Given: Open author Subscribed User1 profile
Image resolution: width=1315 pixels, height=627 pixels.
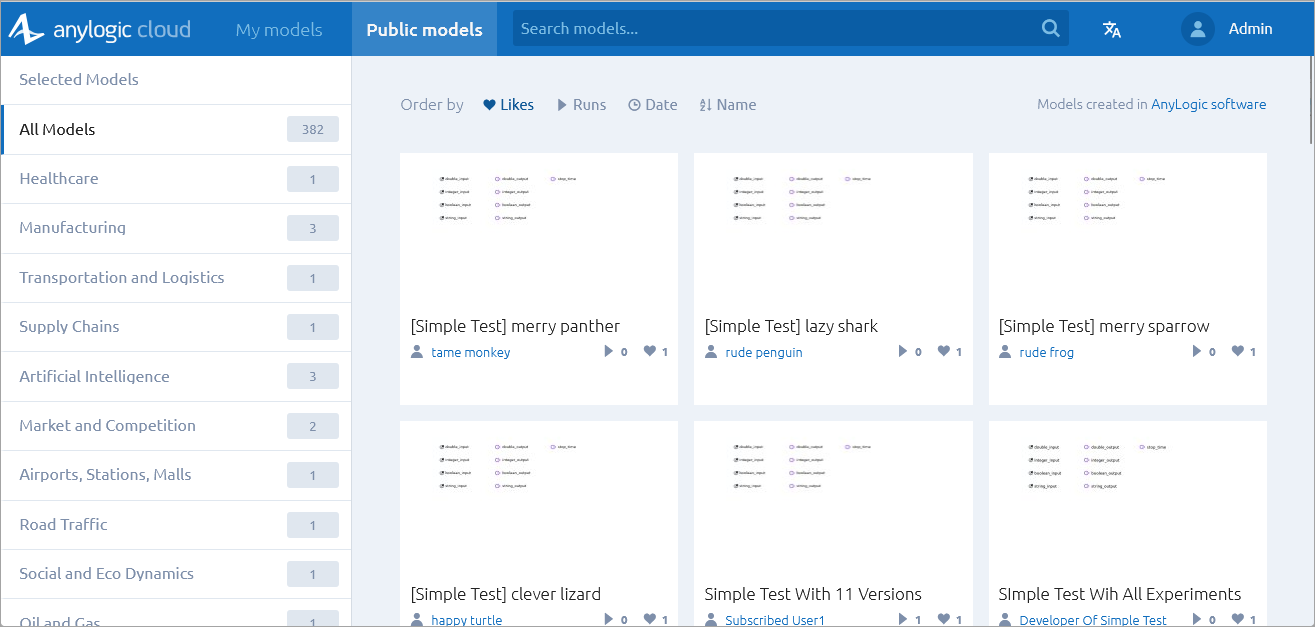Looking at the screenshot, I should click(x=775, y=620).
